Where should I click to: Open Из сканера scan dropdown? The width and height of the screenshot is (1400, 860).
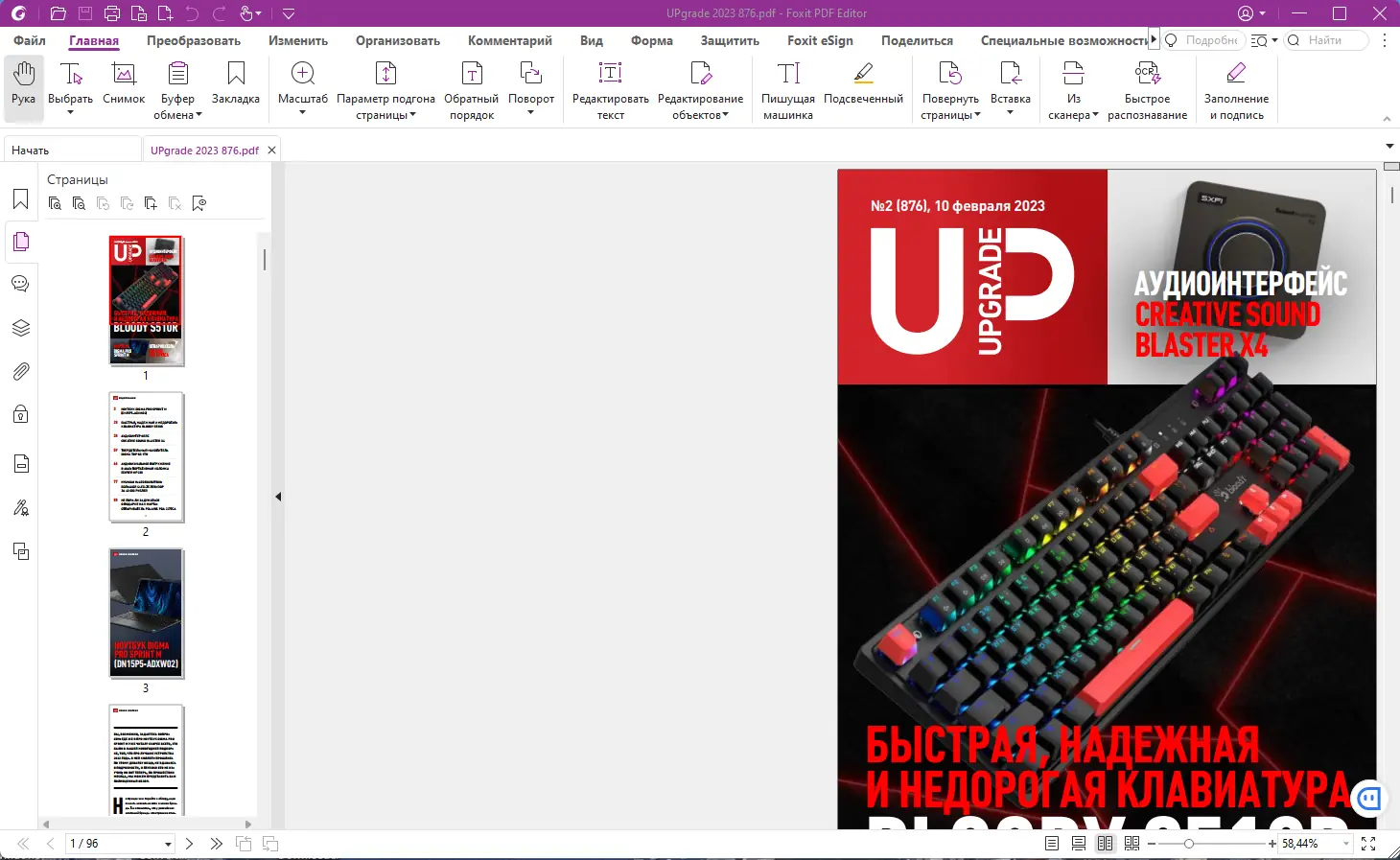[x=1095, y=116]
